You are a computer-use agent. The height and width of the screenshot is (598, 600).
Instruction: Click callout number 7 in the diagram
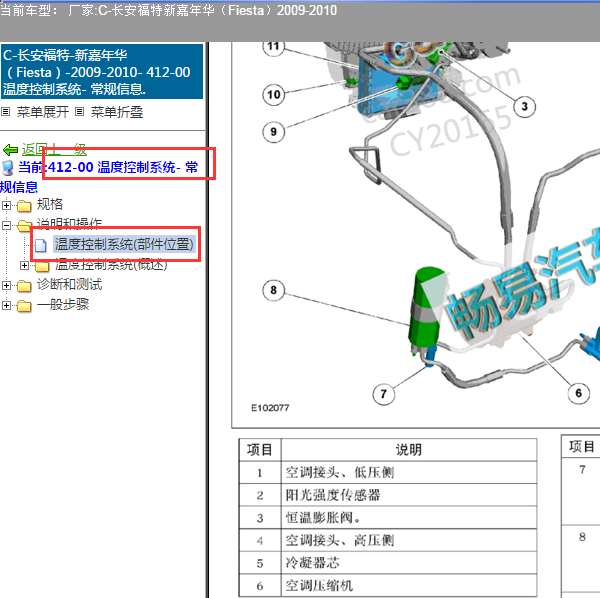tap(384, 394)
